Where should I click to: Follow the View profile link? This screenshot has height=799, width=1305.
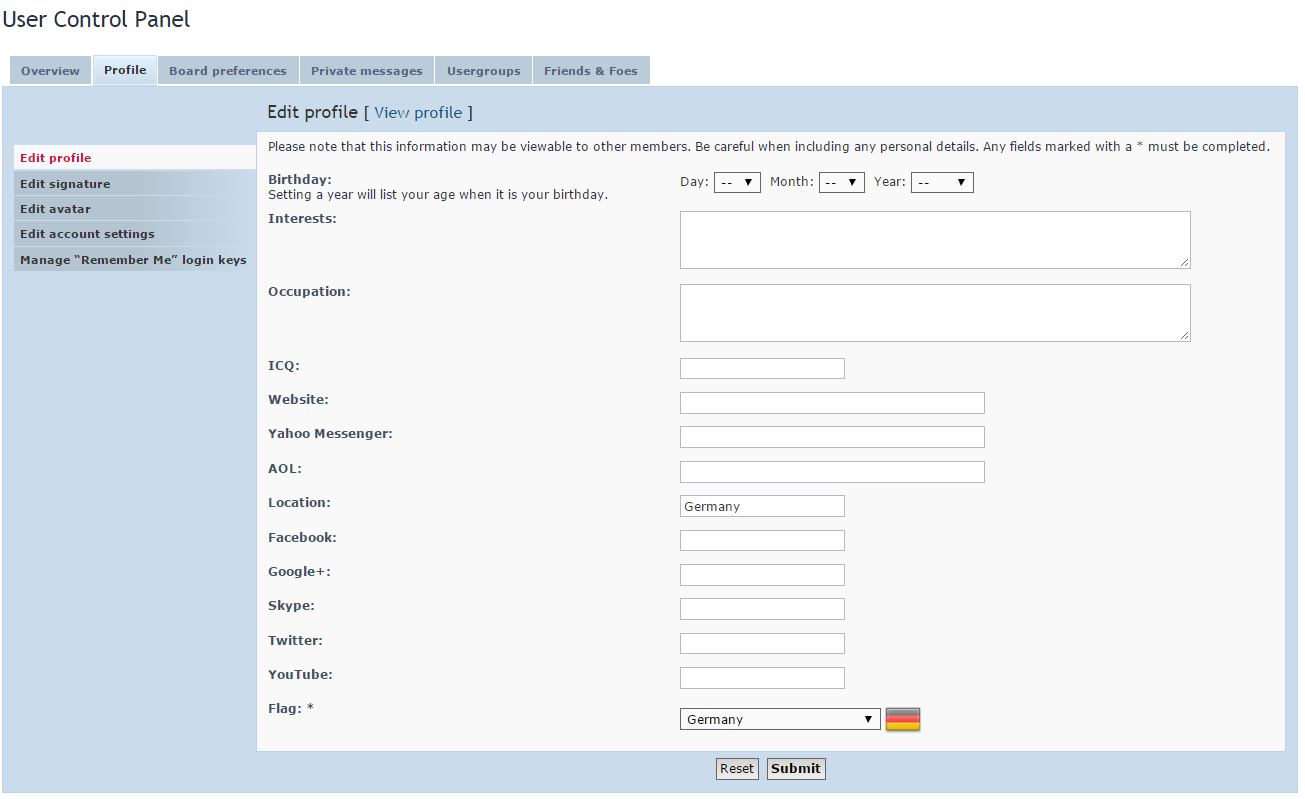click(418, 112)
